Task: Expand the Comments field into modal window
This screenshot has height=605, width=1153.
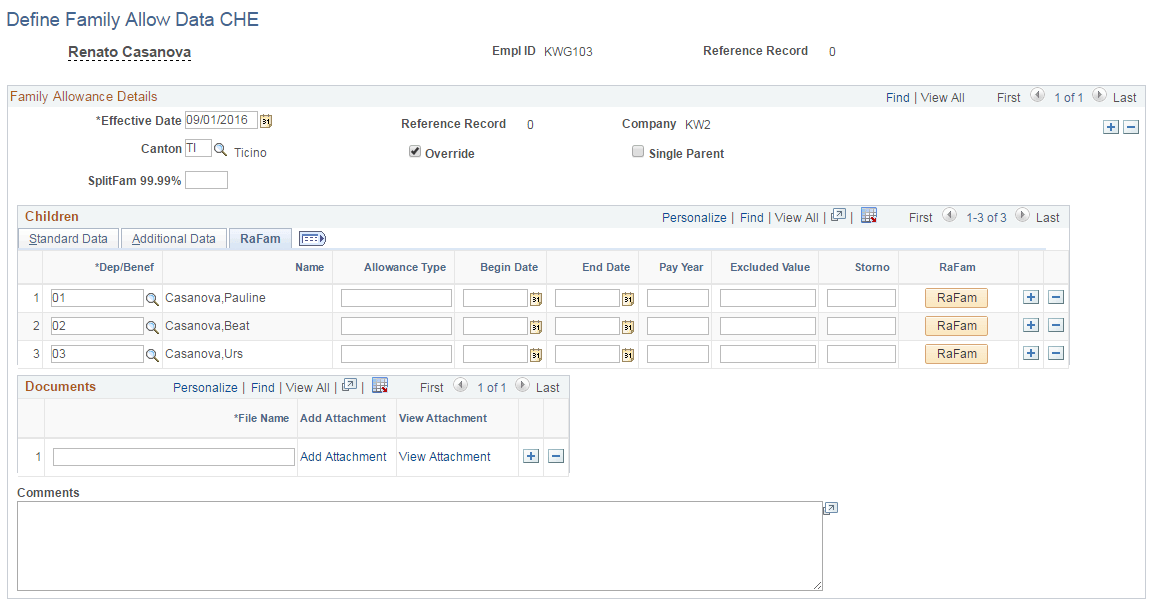Action: point(830,508)
